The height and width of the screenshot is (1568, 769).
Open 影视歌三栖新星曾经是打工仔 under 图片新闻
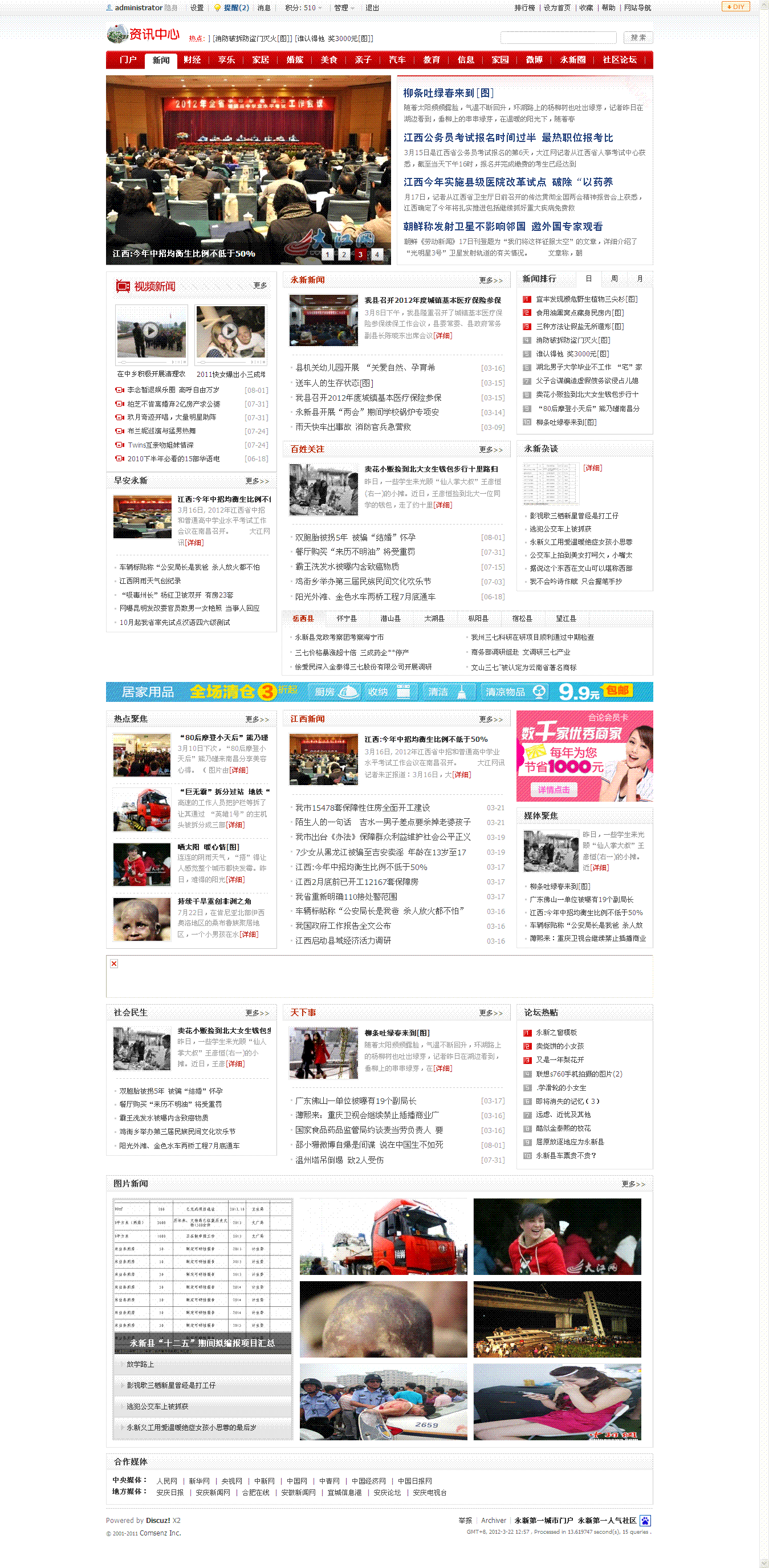(171, 1386)
